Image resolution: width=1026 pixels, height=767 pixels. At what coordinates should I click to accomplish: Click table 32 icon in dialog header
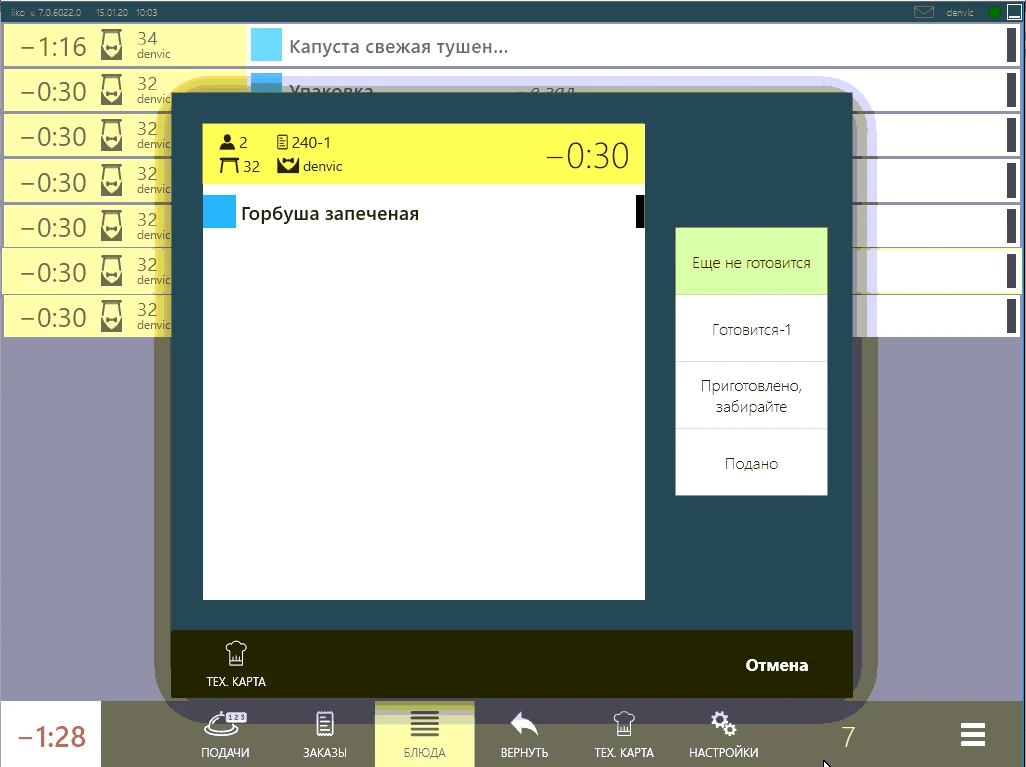pos(229,166)
